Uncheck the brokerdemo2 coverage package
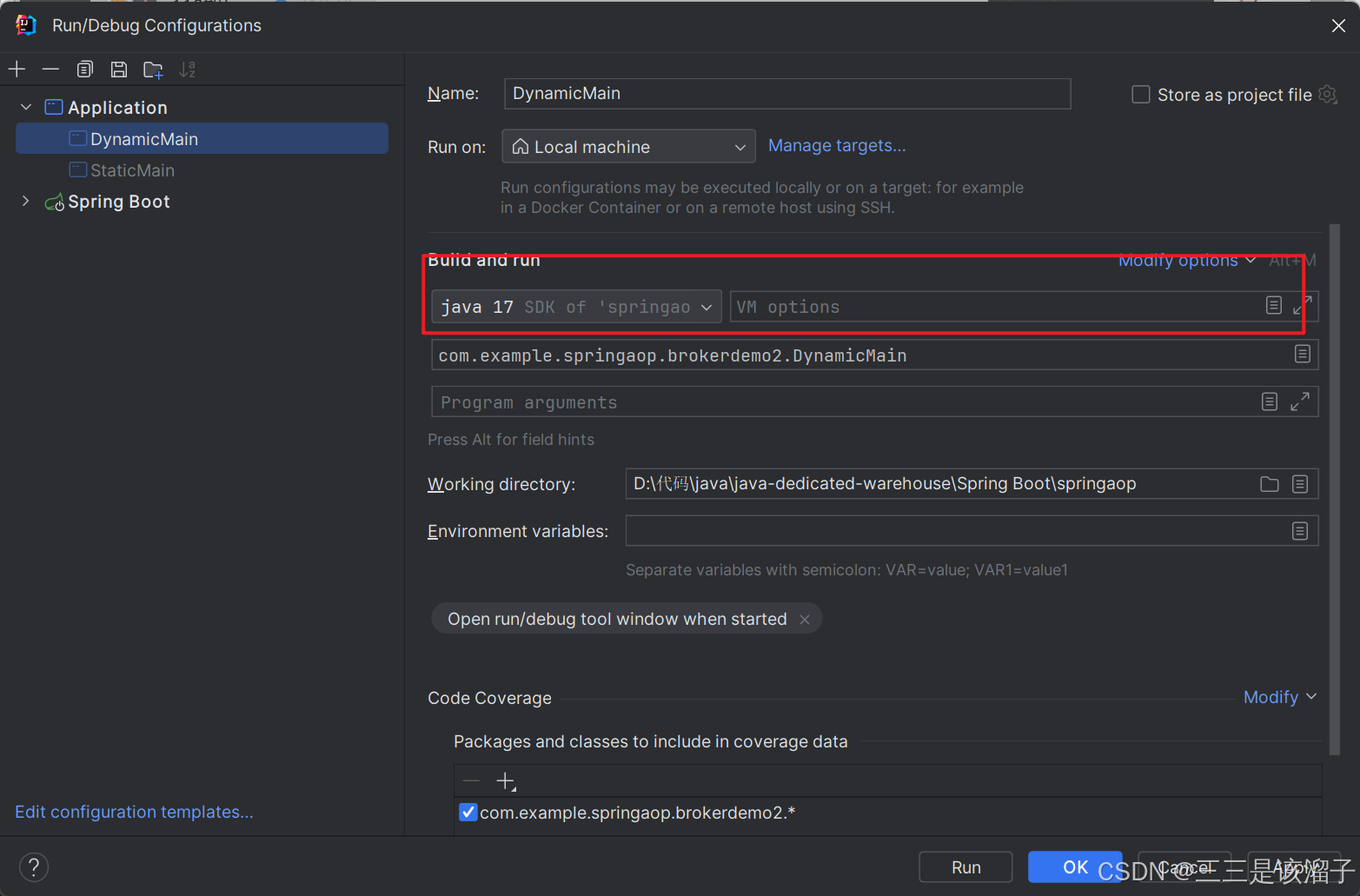The width and height of the screenshot is (1360, 896). point(468,812)
